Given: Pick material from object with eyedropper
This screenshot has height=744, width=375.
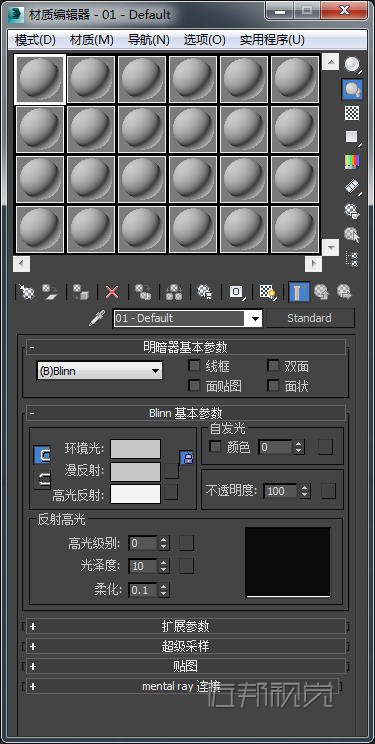Looking at the screenshot, I should pyautogui.click(x=97, y=318).
